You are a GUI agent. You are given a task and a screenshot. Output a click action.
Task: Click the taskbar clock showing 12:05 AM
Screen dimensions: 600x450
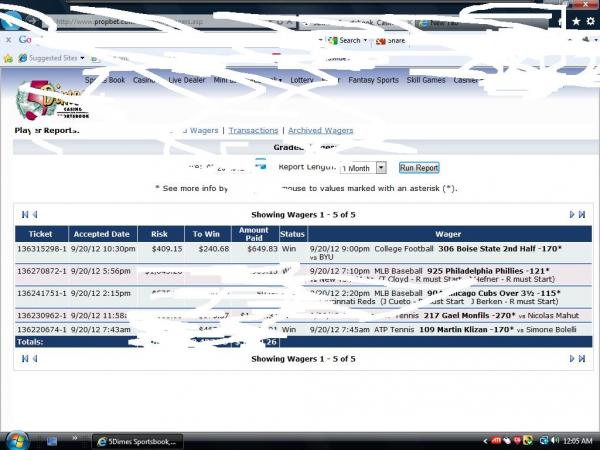(x=579, y=440)
